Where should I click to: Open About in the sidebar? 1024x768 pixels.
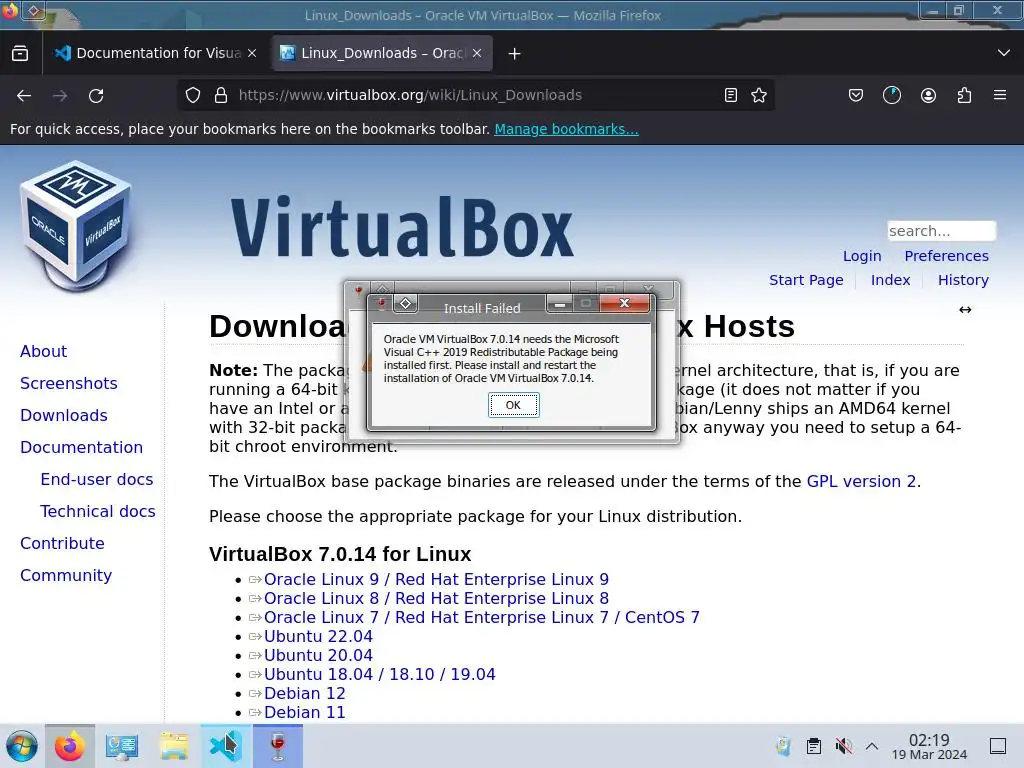click(x=43, y=351)
